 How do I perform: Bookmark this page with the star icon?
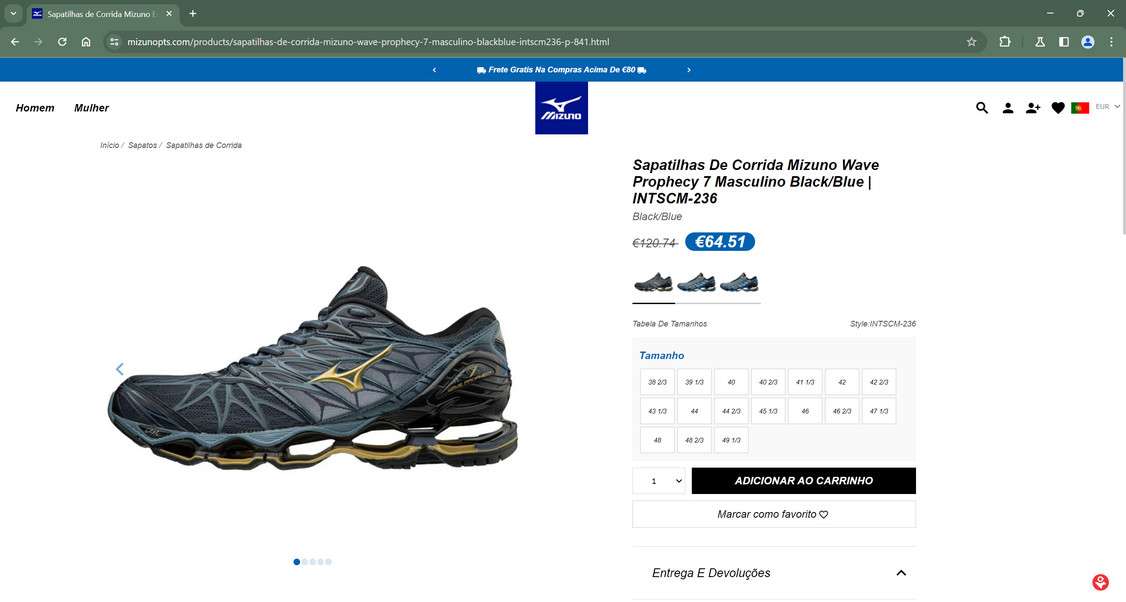972,42
